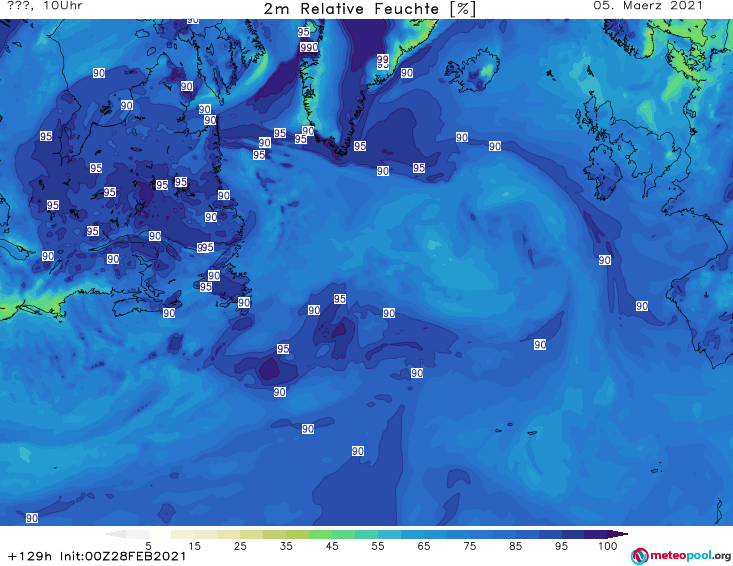
Task: Select the green 45–55 color scale segment
Action: click(355, 534)
